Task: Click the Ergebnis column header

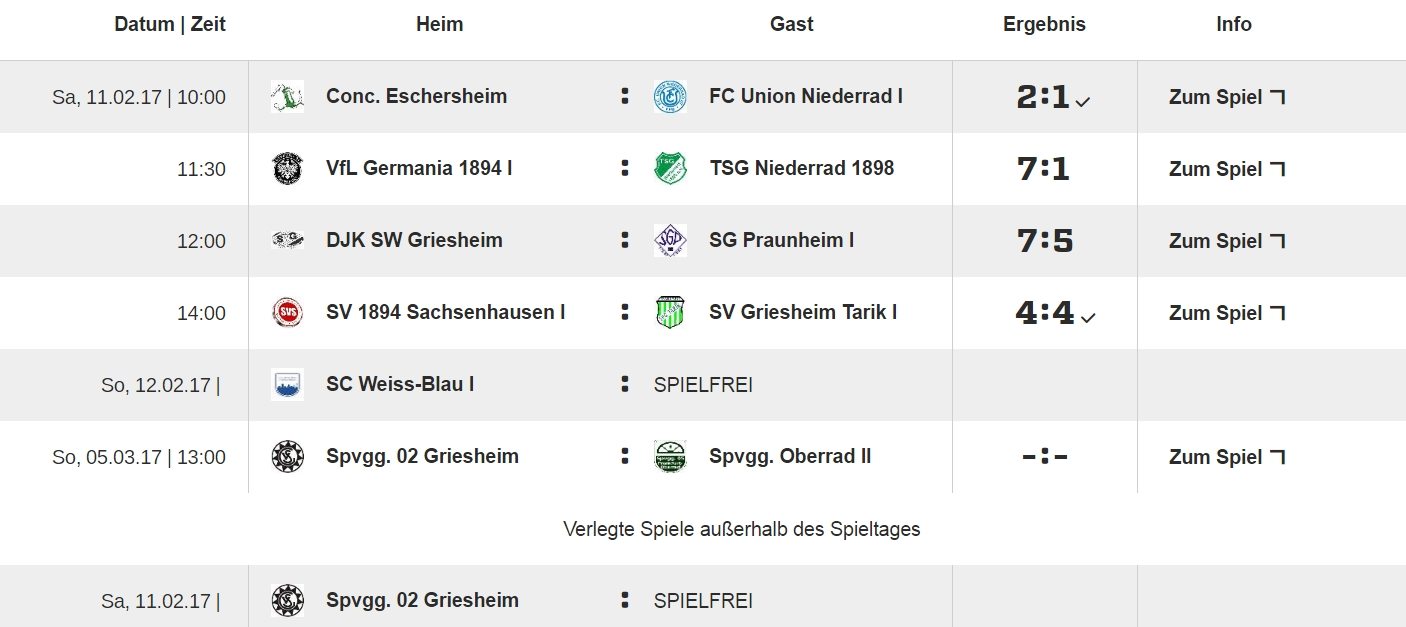Action: click(1044, 24)
